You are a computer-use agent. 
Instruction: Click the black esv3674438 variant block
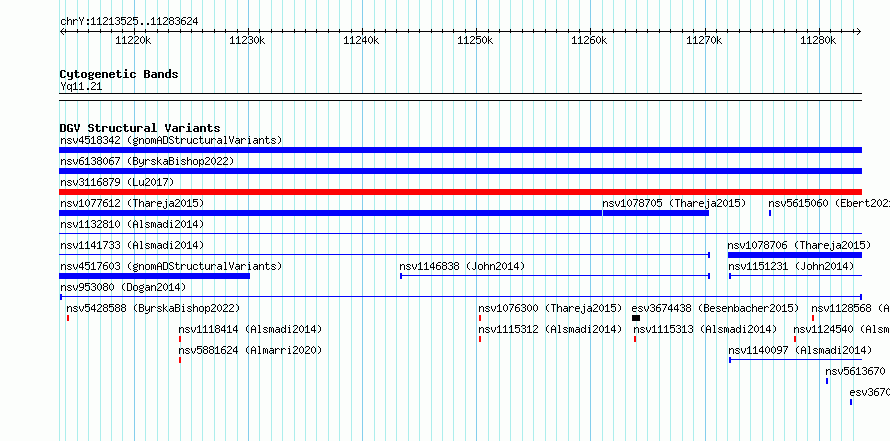coord(636,318)
